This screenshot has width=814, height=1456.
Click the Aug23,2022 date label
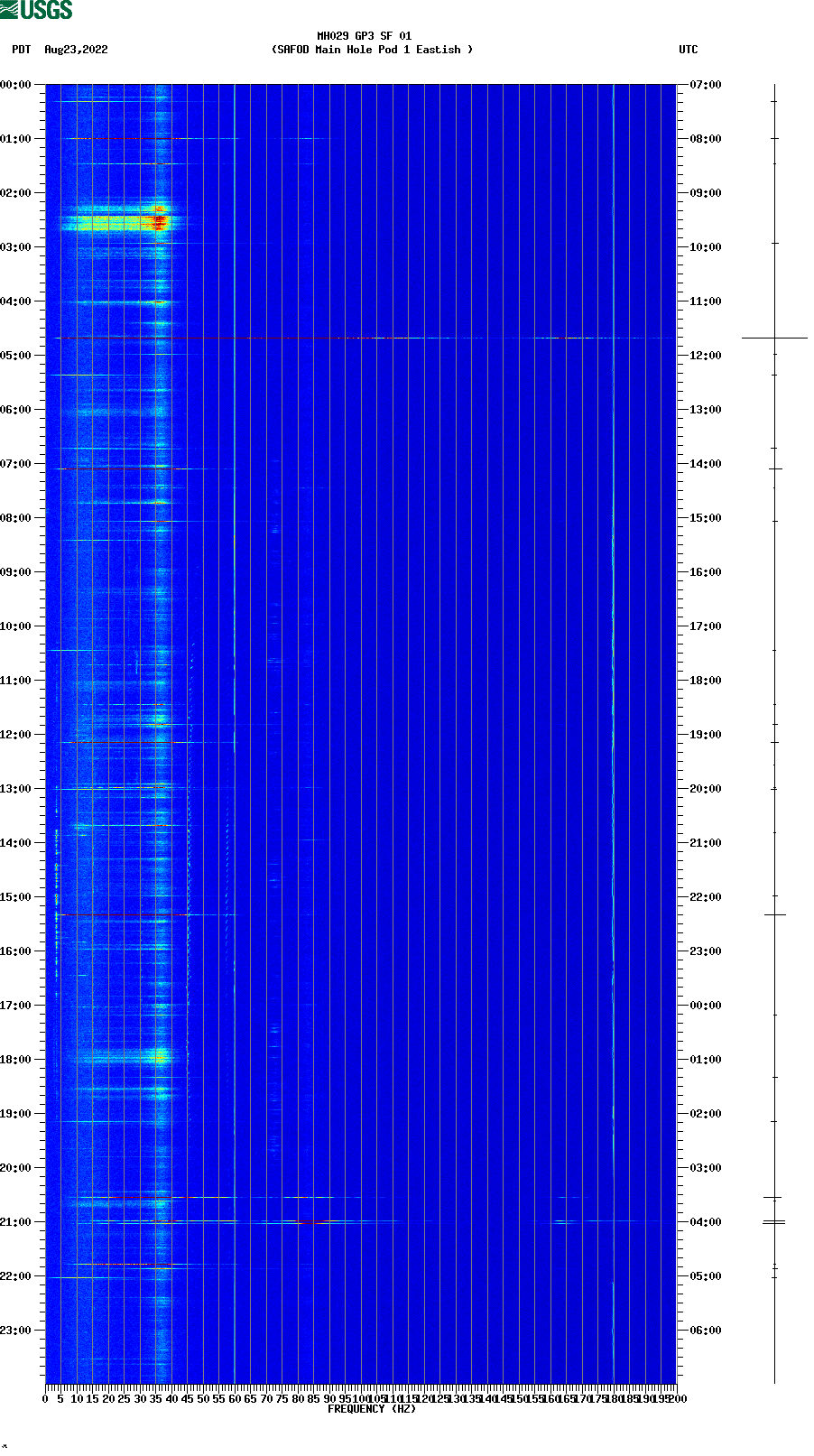point(76,50)
